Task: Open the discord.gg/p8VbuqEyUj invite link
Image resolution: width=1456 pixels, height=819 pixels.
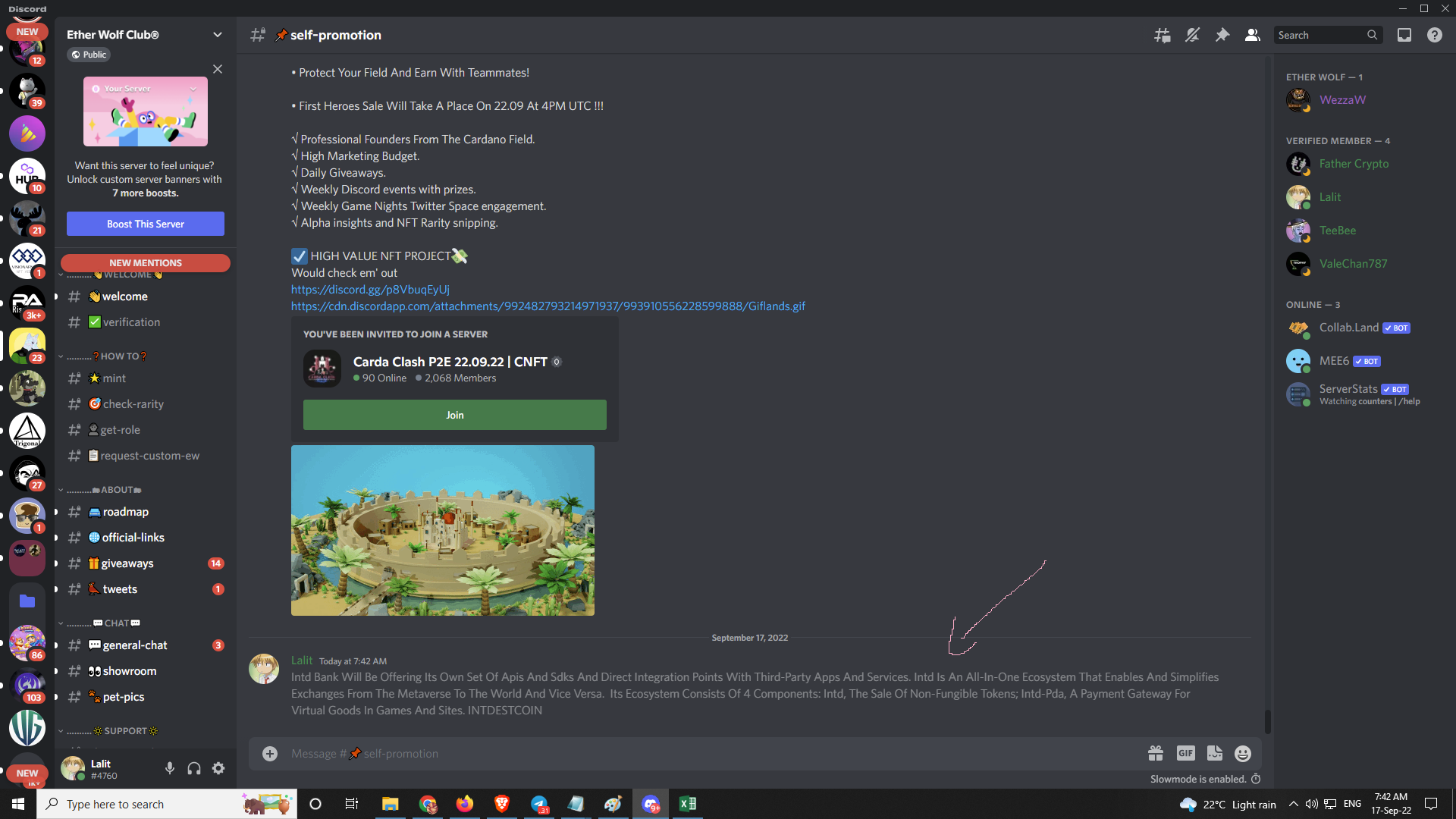Action: point(370,290)
